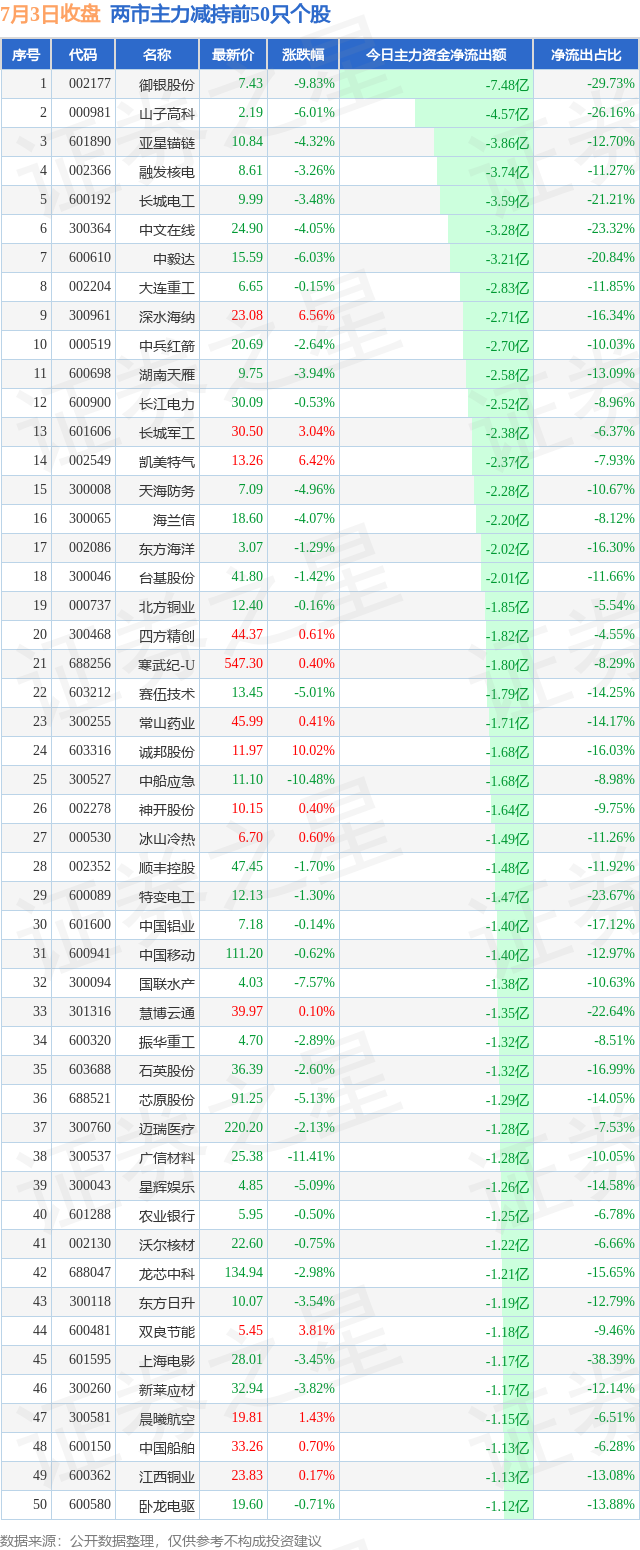This screenshot has width=640, height=1550.
Task: Select stock name 江西铜业
Action: 167,1476
